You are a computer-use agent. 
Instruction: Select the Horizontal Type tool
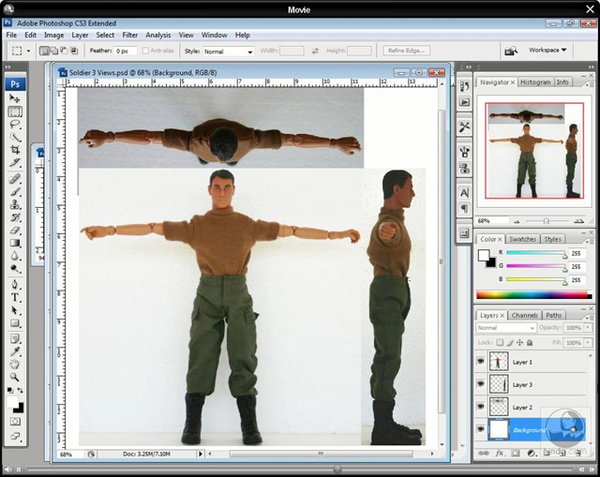click(x=15, y=297)
